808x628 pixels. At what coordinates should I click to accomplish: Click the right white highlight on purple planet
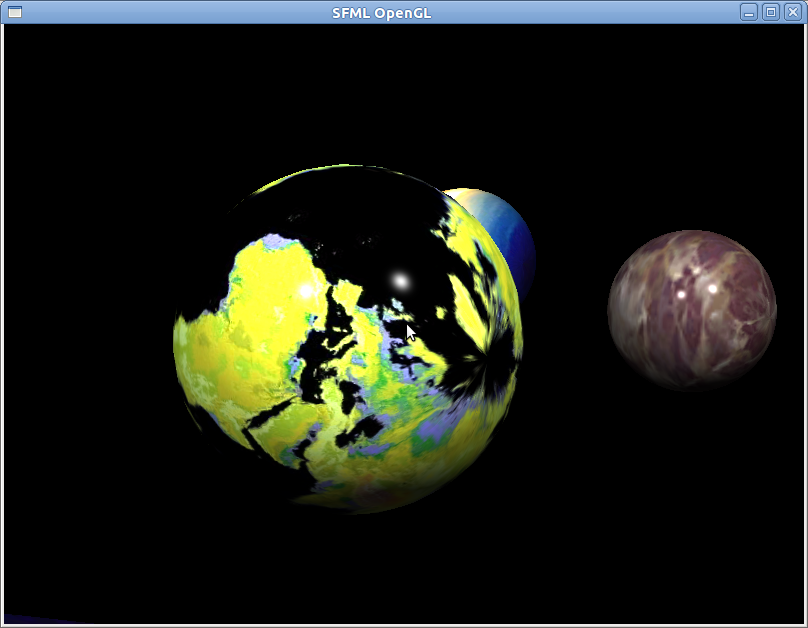[713, 288]
